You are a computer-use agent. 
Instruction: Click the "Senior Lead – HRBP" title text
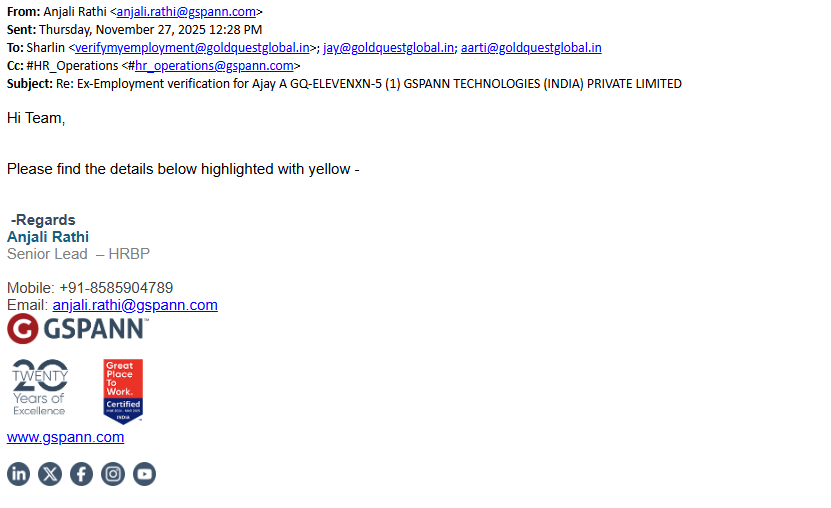[78, 254]
